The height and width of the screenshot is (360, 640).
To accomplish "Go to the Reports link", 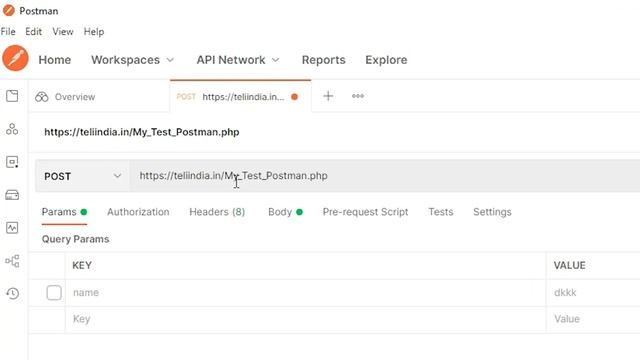I will tap(324, 60).
